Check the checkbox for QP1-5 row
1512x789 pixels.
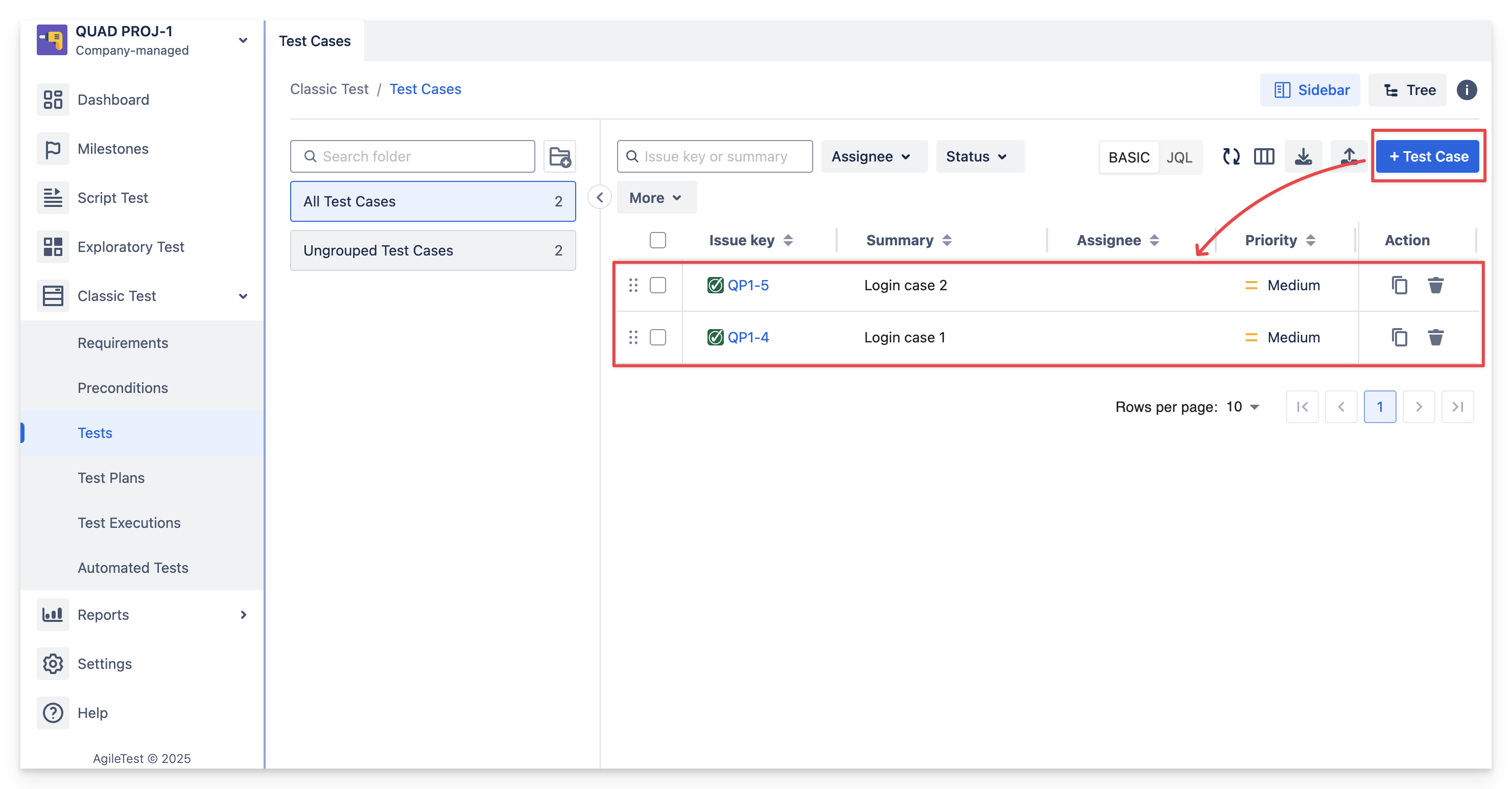click(657, 285)
